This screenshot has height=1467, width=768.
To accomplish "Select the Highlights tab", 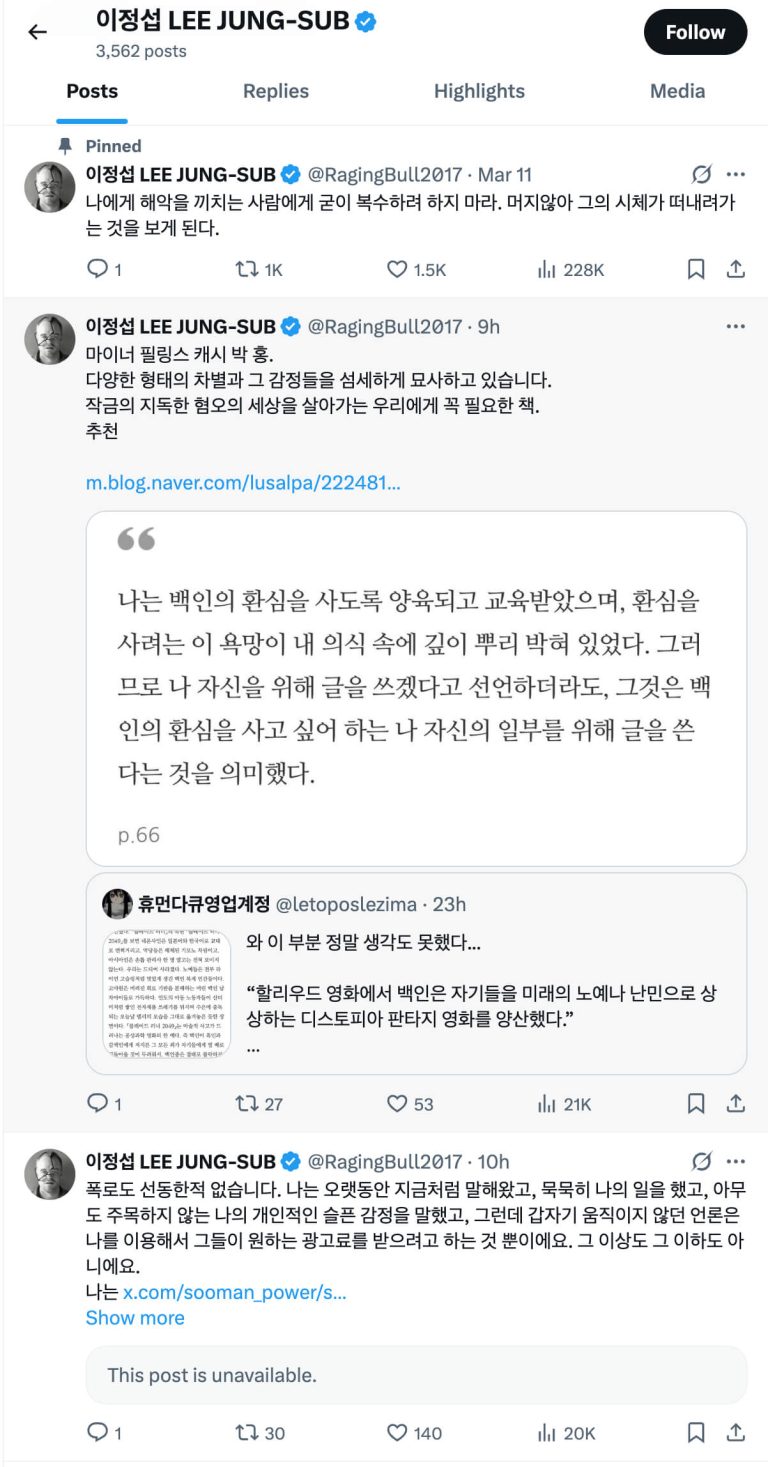I will tap(480, 91).
